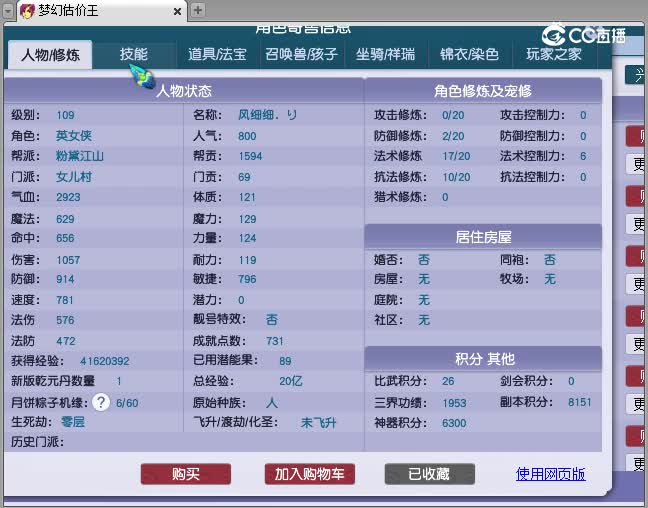Click the role value 英女侠
648x508 pixels.
tap(74, 136)
